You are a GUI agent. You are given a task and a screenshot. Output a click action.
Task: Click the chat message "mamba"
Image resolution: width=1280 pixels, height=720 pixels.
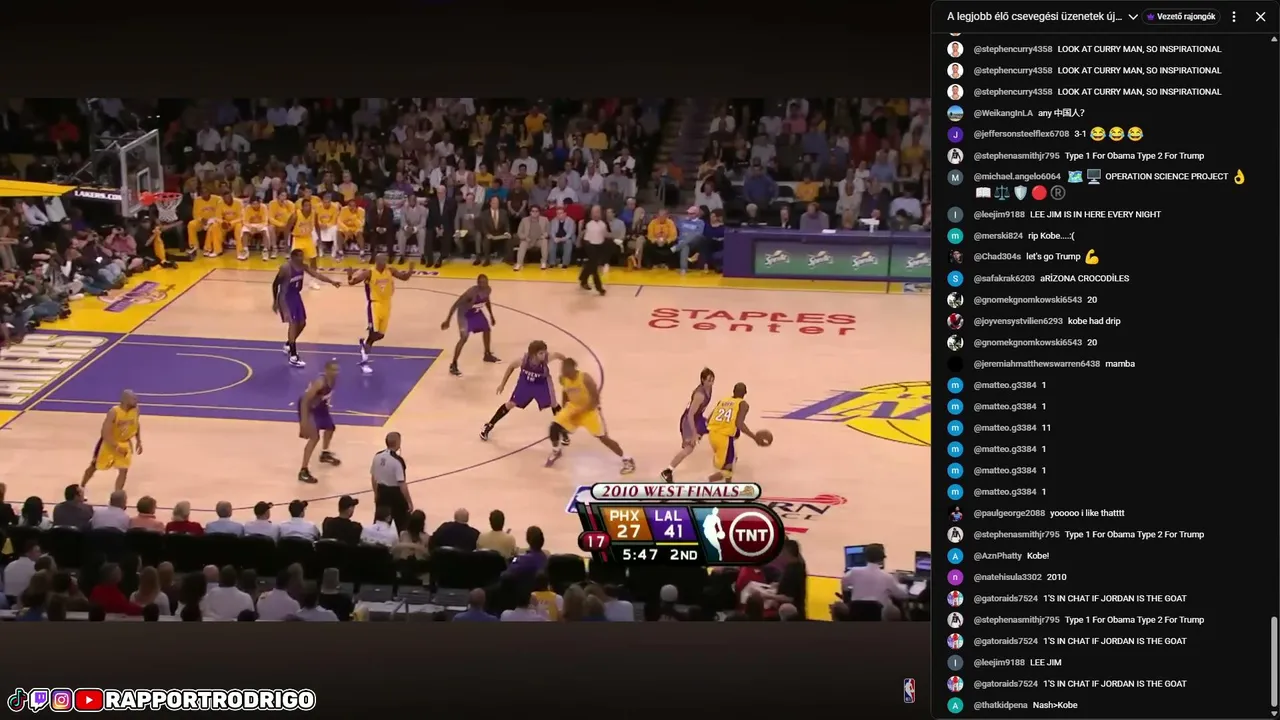pyautogui.click(x=1120, y=364)
